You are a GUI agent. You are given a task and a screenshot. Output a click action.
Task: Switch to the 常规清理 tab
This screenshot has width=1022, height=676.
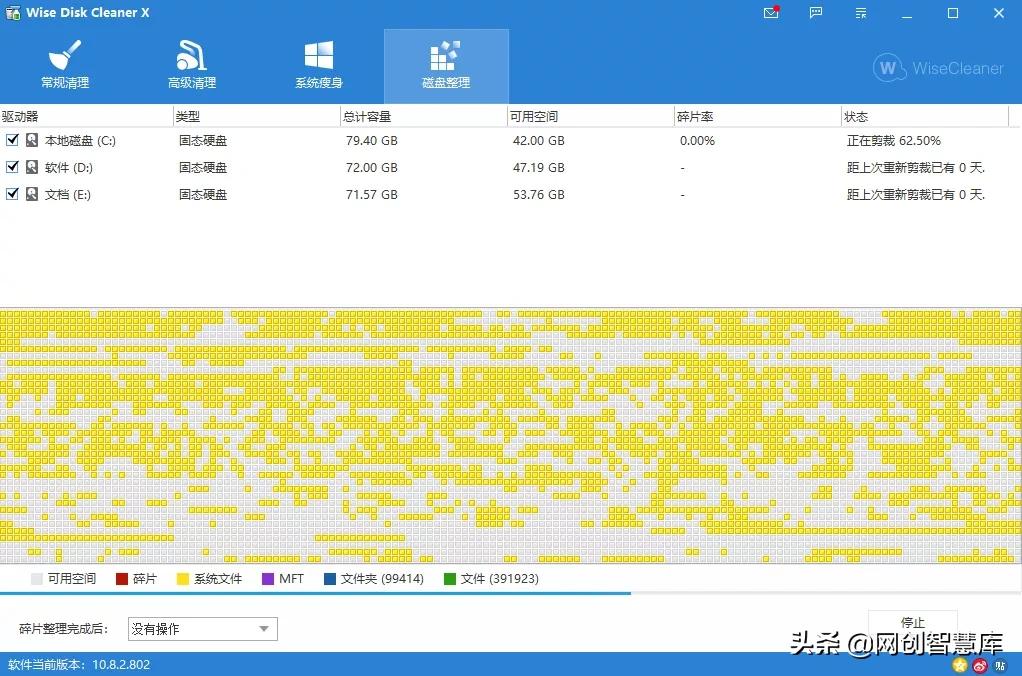[64, 63]
